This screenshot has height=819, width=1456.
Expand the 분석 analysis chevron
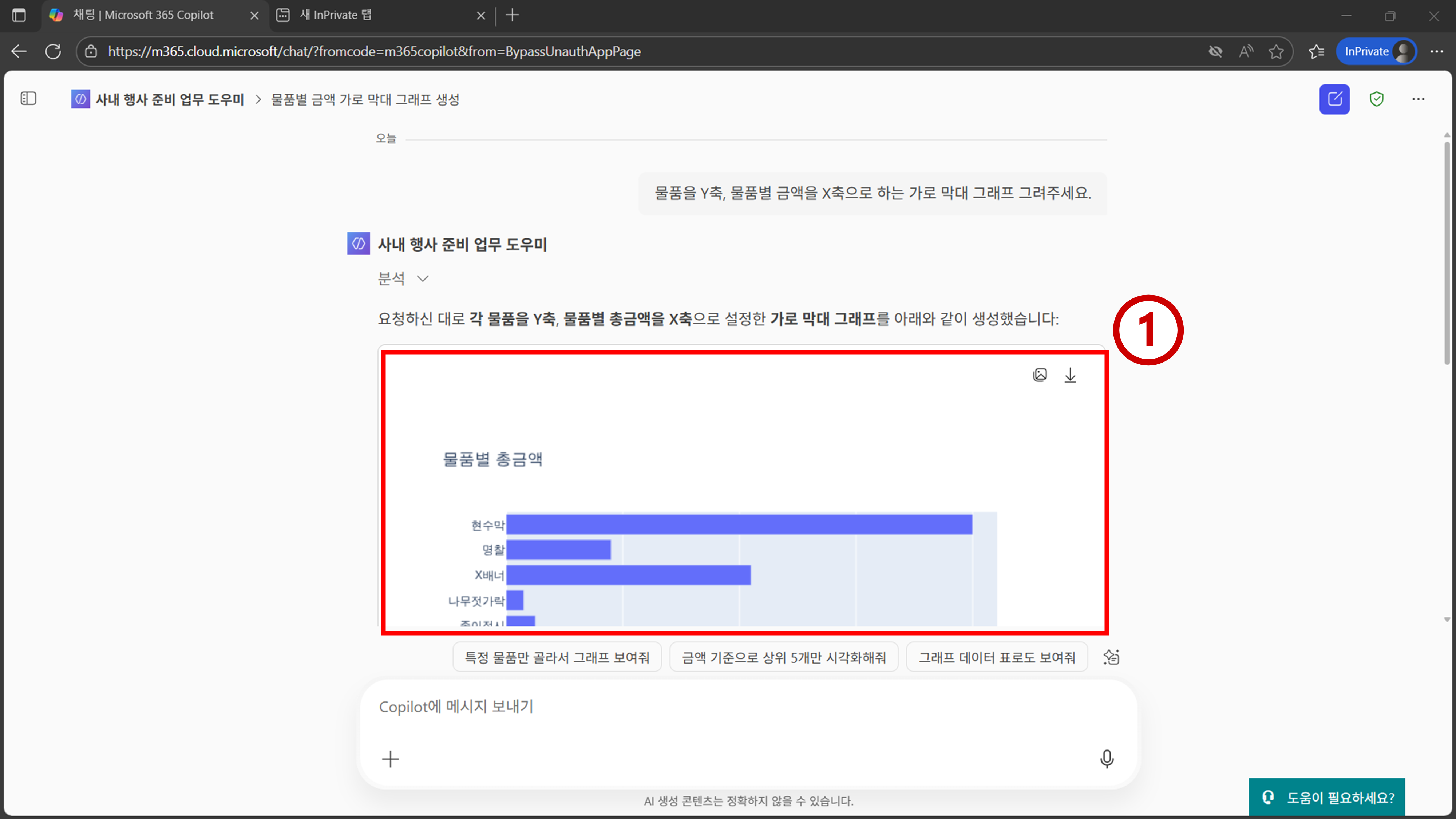click(x=423, y=279)
